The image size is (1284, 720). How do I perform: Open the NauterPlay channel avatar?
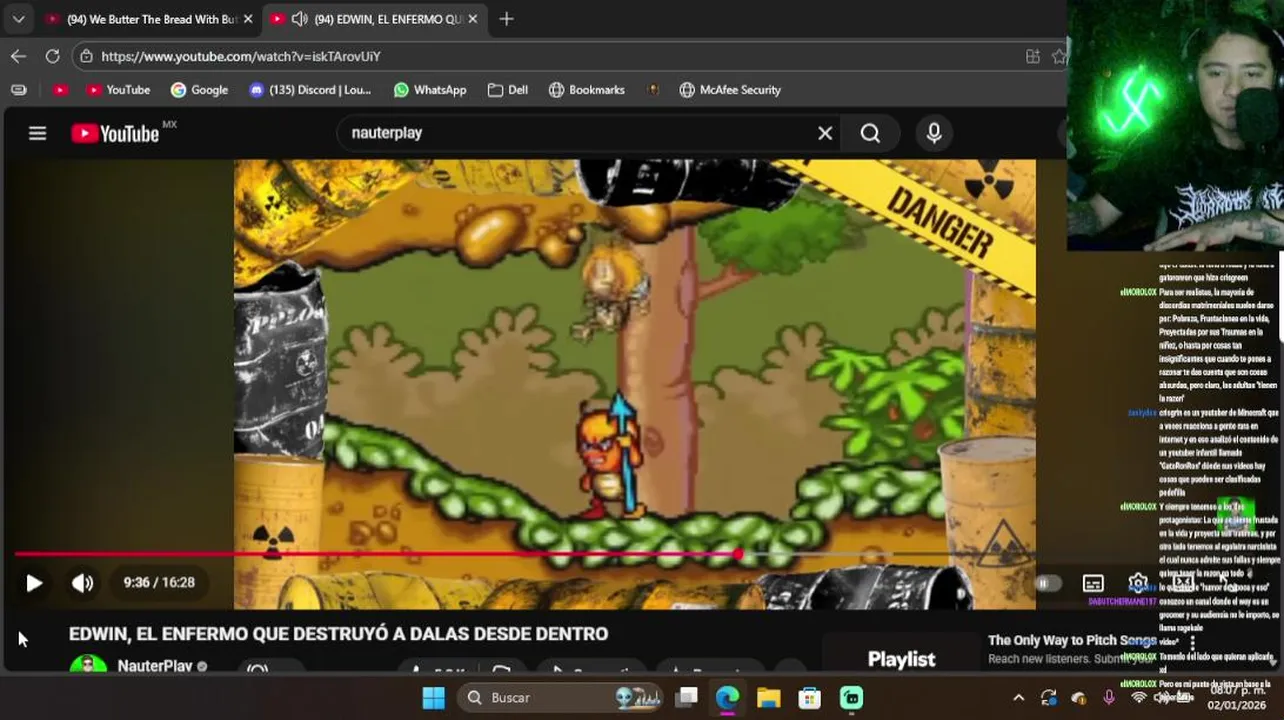click(88, 665)
